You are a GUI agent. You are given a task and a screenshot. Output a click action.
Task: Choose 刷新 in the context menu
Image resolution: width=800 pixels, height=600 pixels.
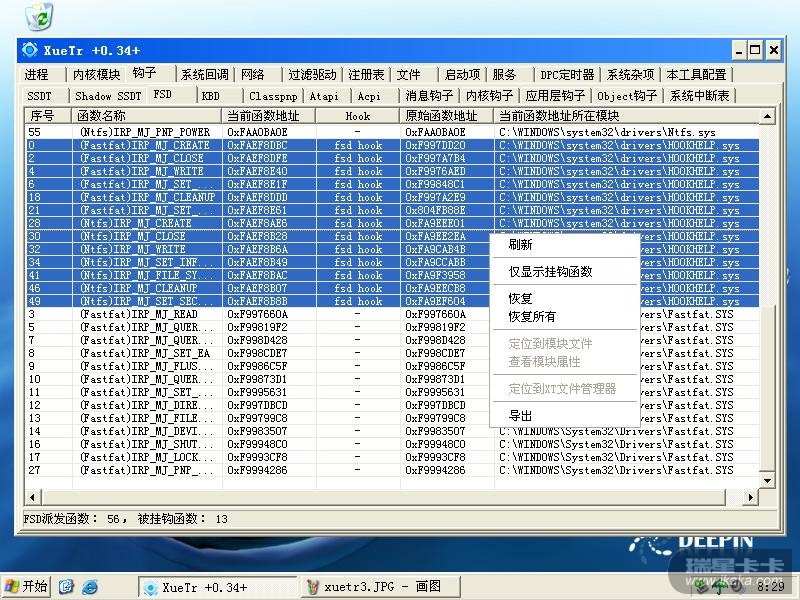(x=564, y=245)
